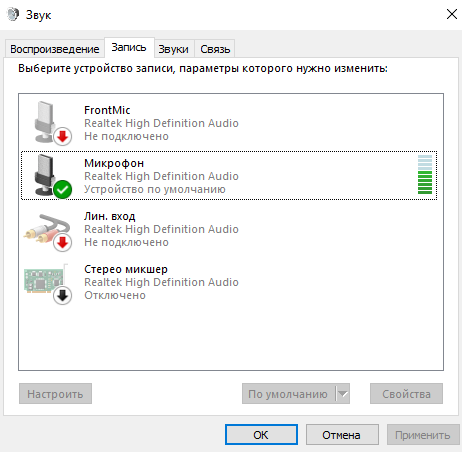The width and height of the screenshot is (462, 452).
Task: Click the green checkmark badge on Микрофон
Action: pos(63,189)
